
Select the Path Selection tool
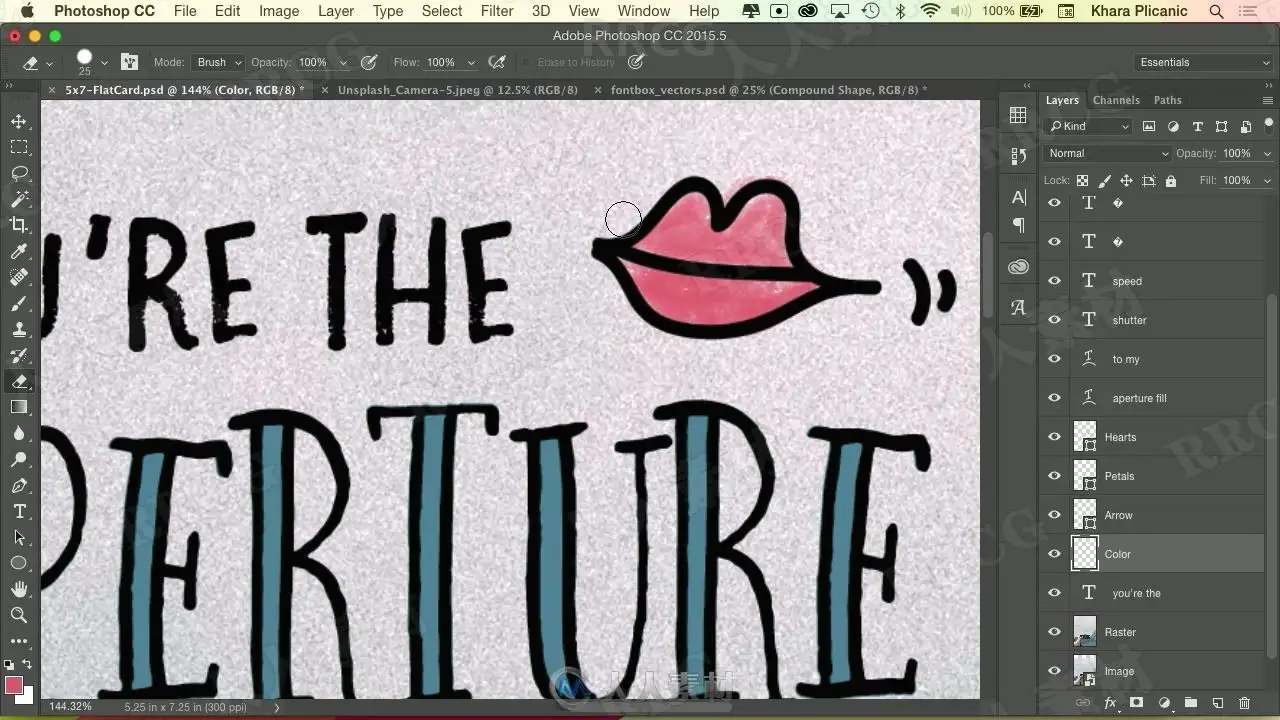point(19,537)
